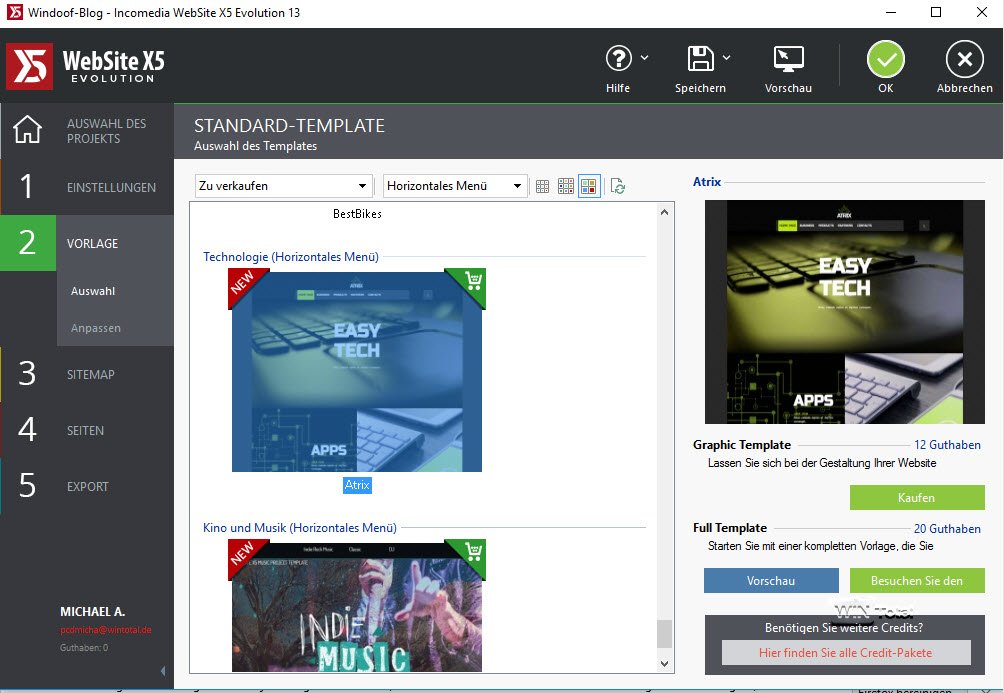This screenshot has height=693, width=1004.
Task: Click the Kaufen button
Action: [917, 498]
